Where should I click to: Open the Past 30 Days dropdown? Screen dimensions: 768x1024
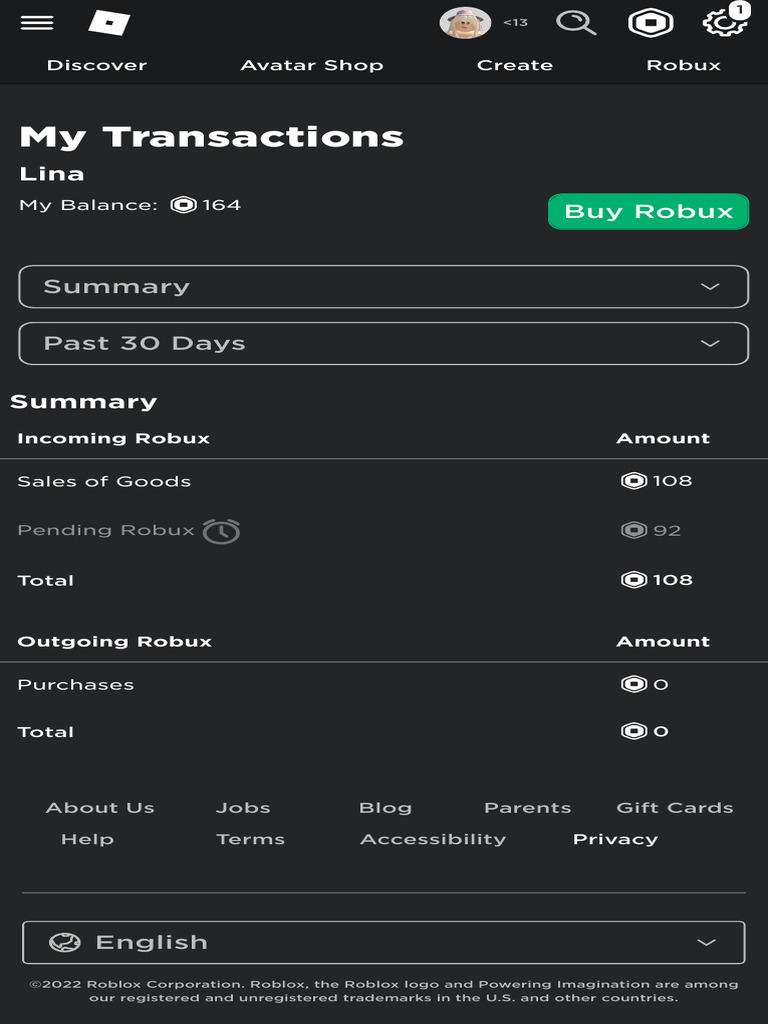tap(384, 343)
